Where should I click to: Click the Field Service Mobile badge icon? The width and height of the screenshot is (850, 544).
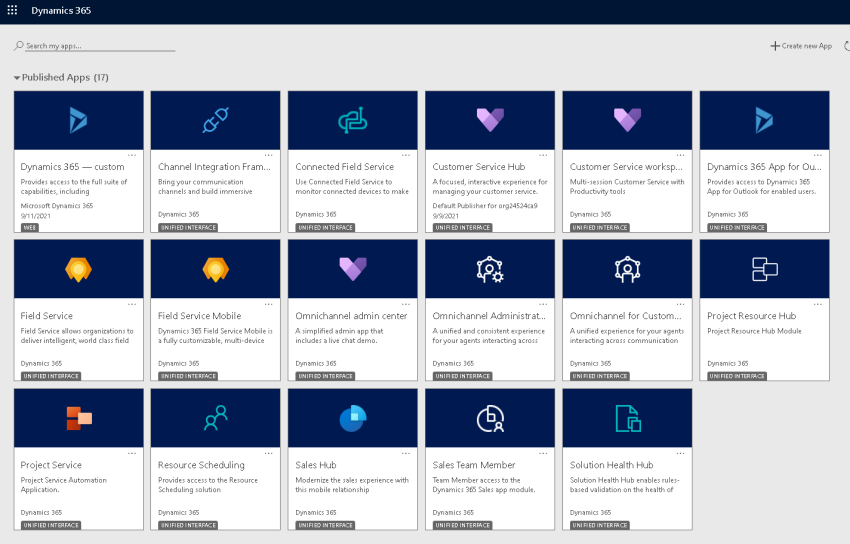(216, 269)
